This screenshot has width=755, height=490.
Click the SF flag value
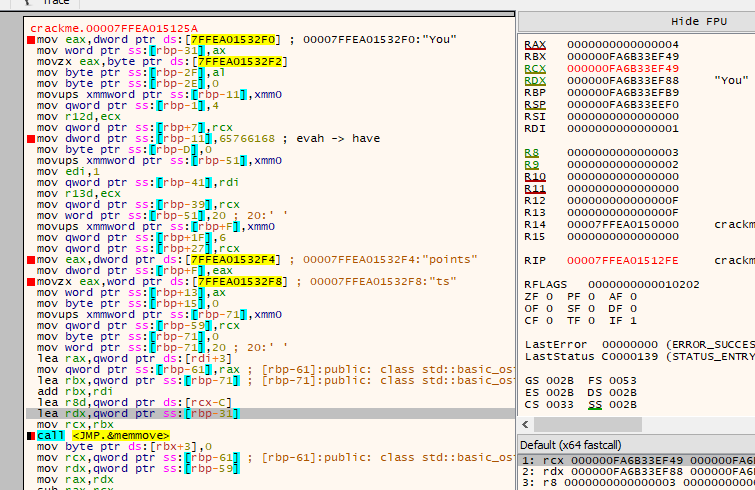click(591, 309)
